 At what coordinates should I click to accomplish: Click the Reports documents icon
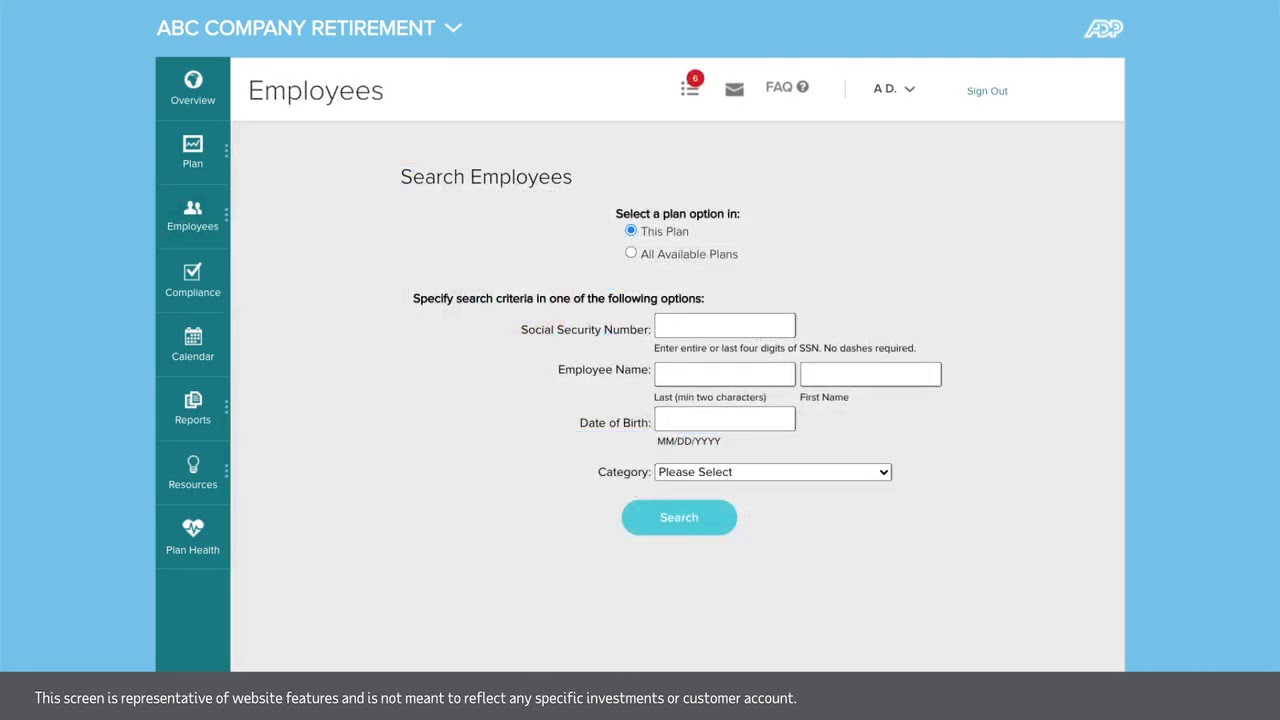pos(193,400)
